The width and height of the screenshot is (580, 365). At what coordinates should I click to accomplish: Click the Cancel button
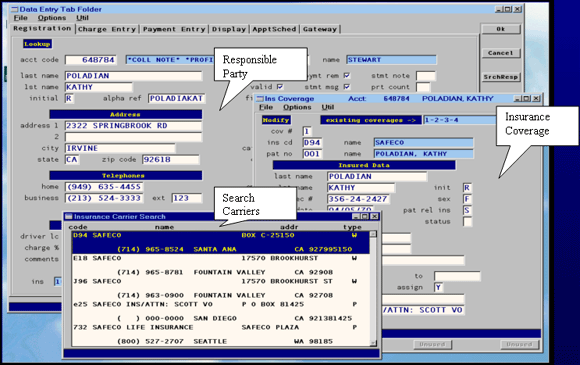500,53
